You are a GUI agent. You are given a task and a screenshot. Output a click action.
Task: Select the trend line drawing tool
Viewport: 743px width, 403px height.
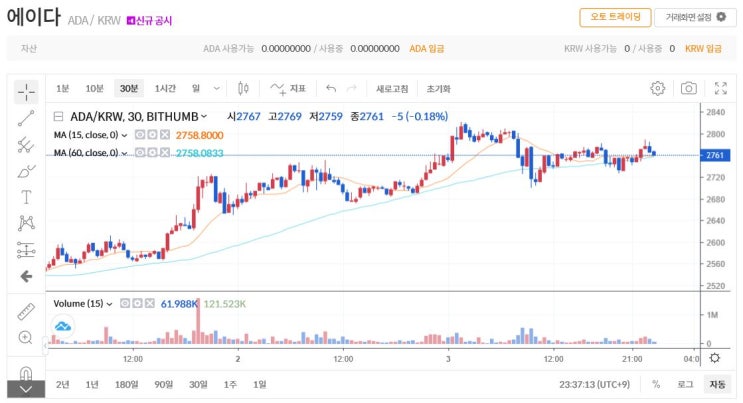26,119
